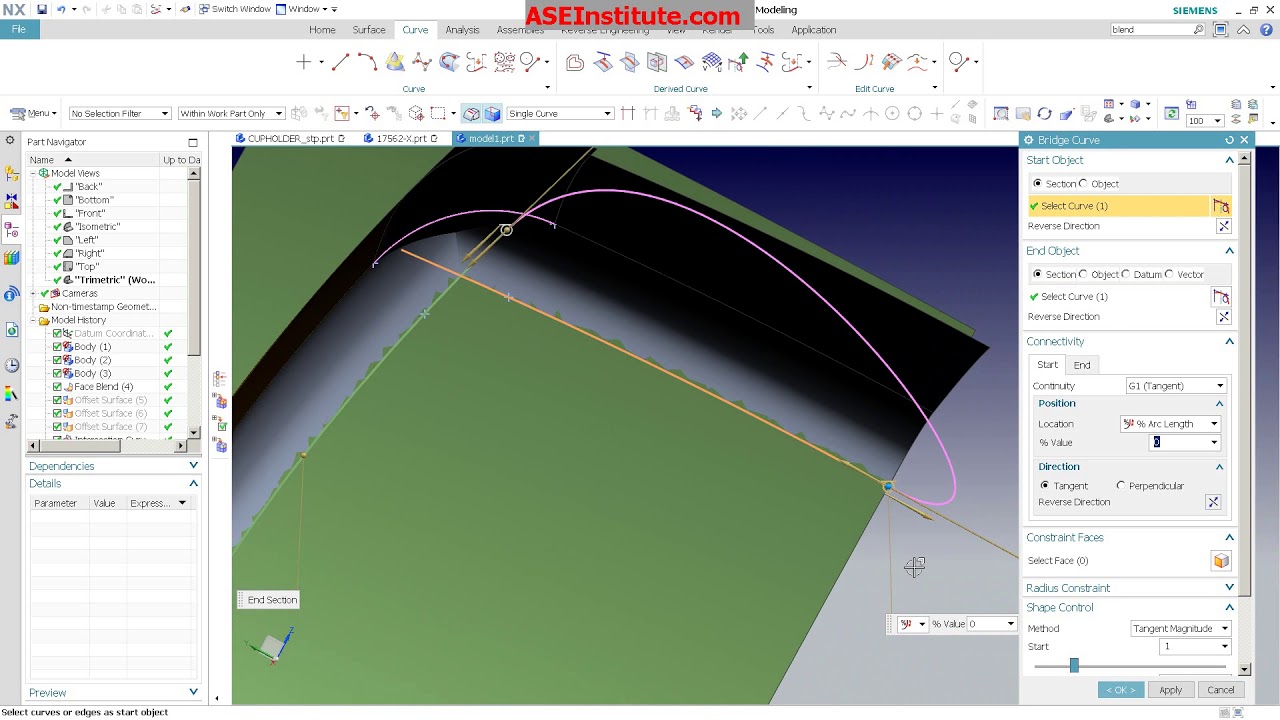Switch to the End connectivity tab

1082,365
